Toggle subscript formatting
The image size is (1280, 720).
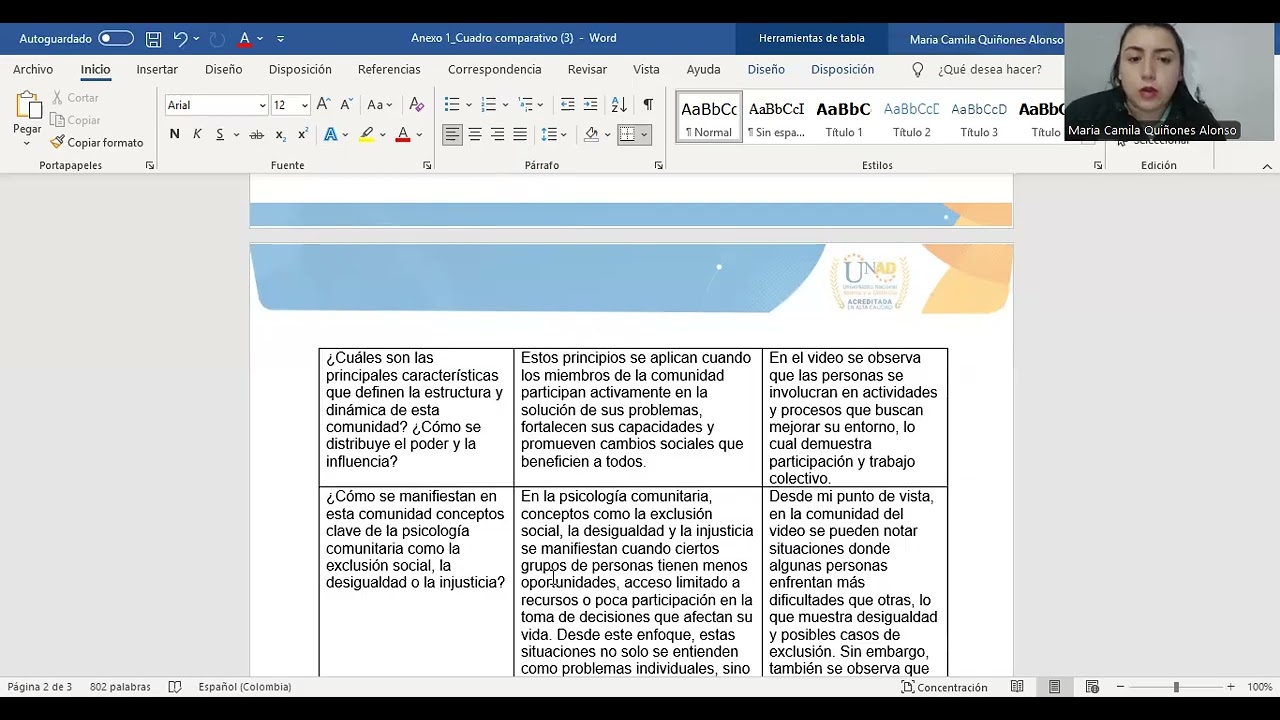[x=280, y=134]
